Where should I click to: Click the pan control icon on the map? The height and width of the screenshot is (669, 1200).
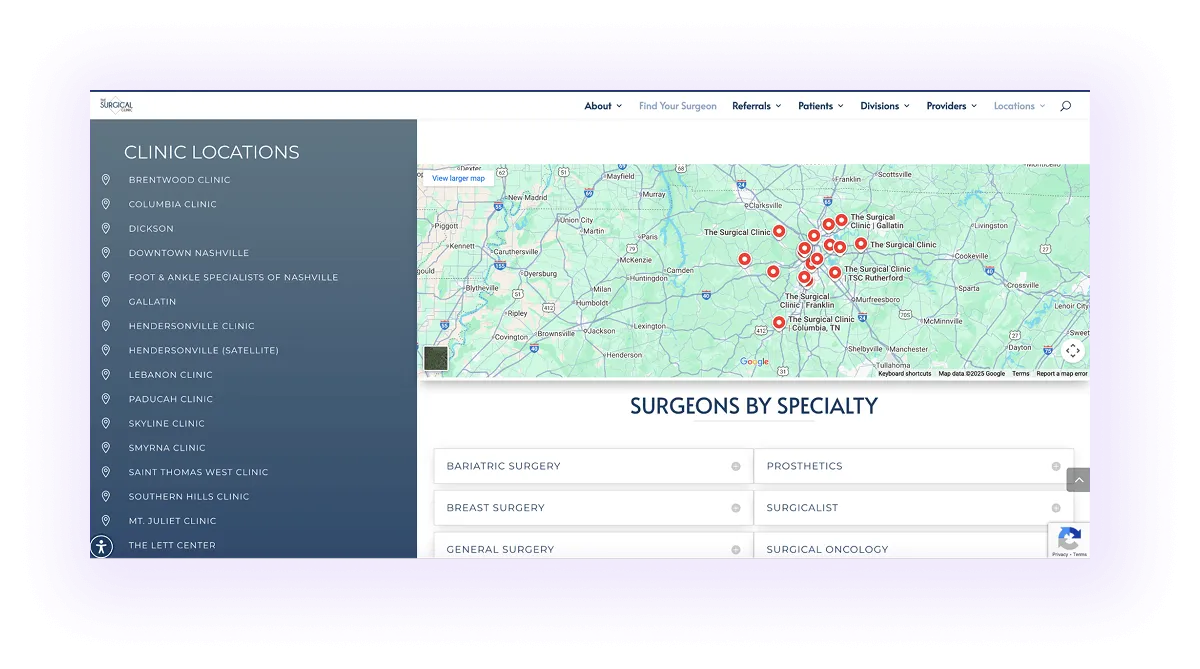tap(1073, 351)
